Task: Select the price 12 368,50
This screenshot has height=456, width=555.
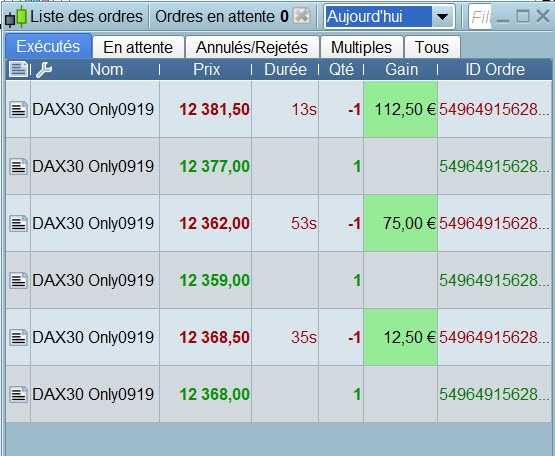Action: click(214, 337)
